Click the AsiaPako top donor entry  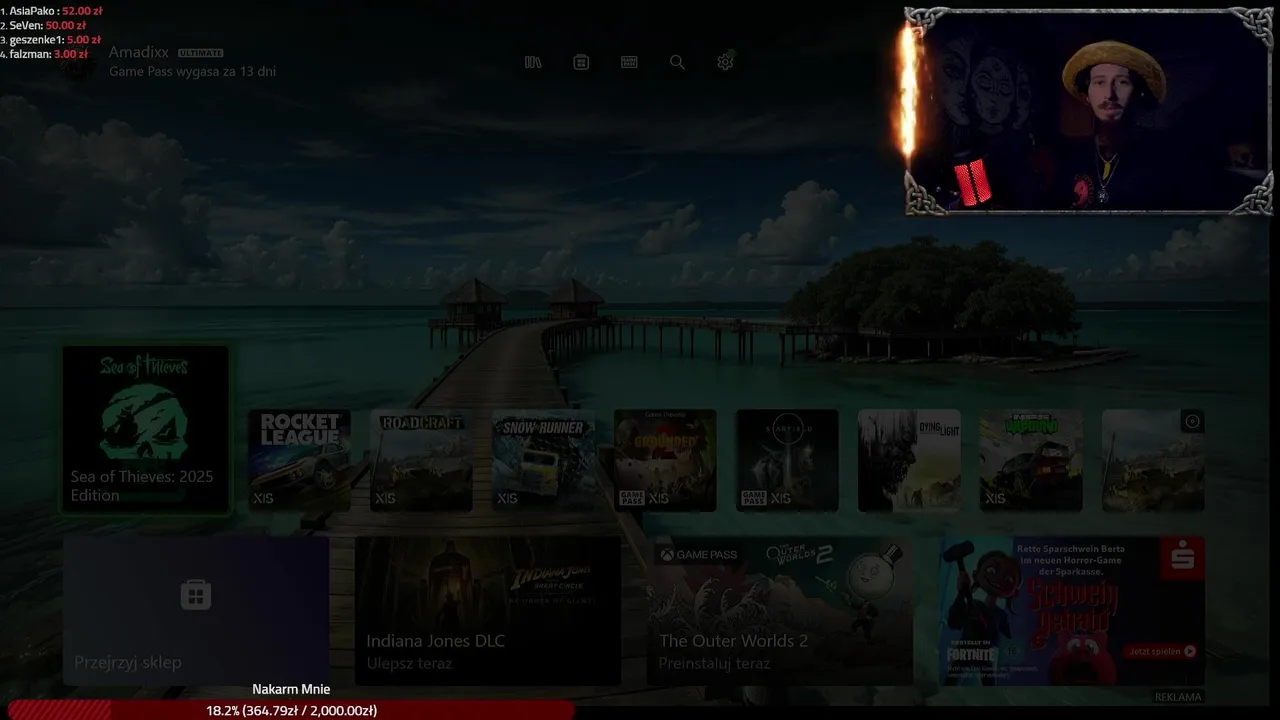51,11
